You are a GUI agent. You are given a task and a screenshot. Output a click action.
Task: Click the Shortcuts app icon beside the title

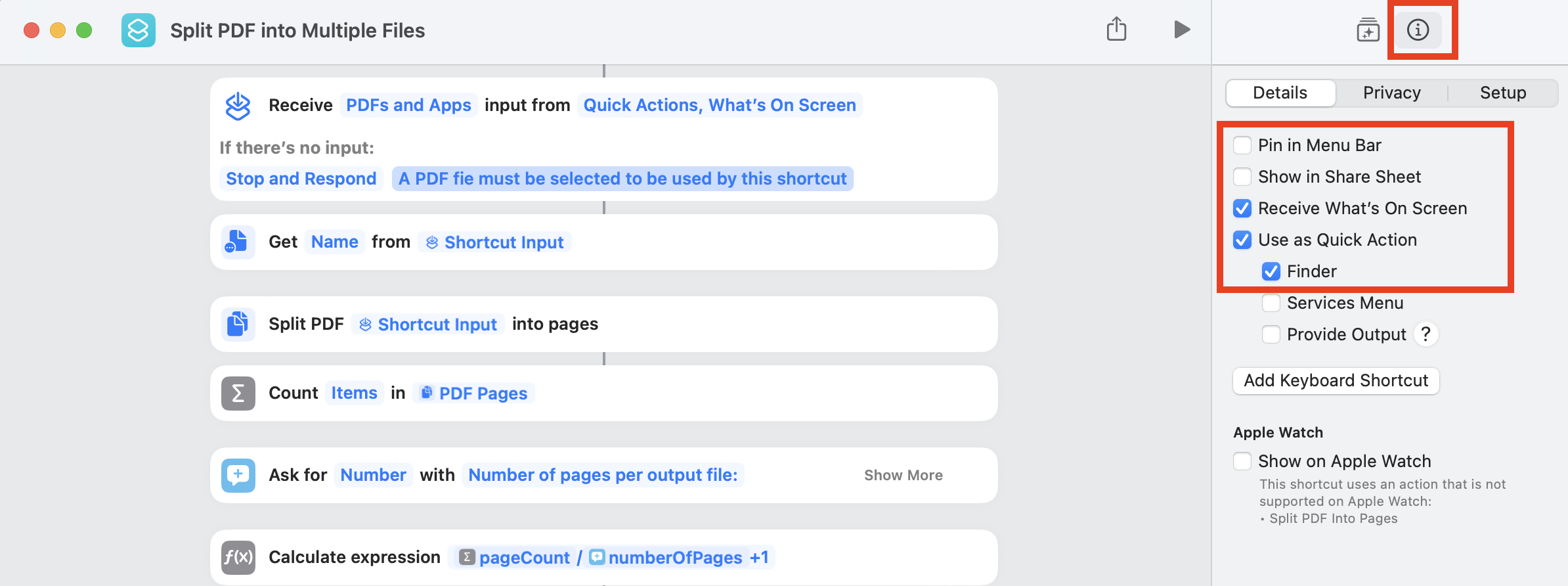tap(139, 30)
